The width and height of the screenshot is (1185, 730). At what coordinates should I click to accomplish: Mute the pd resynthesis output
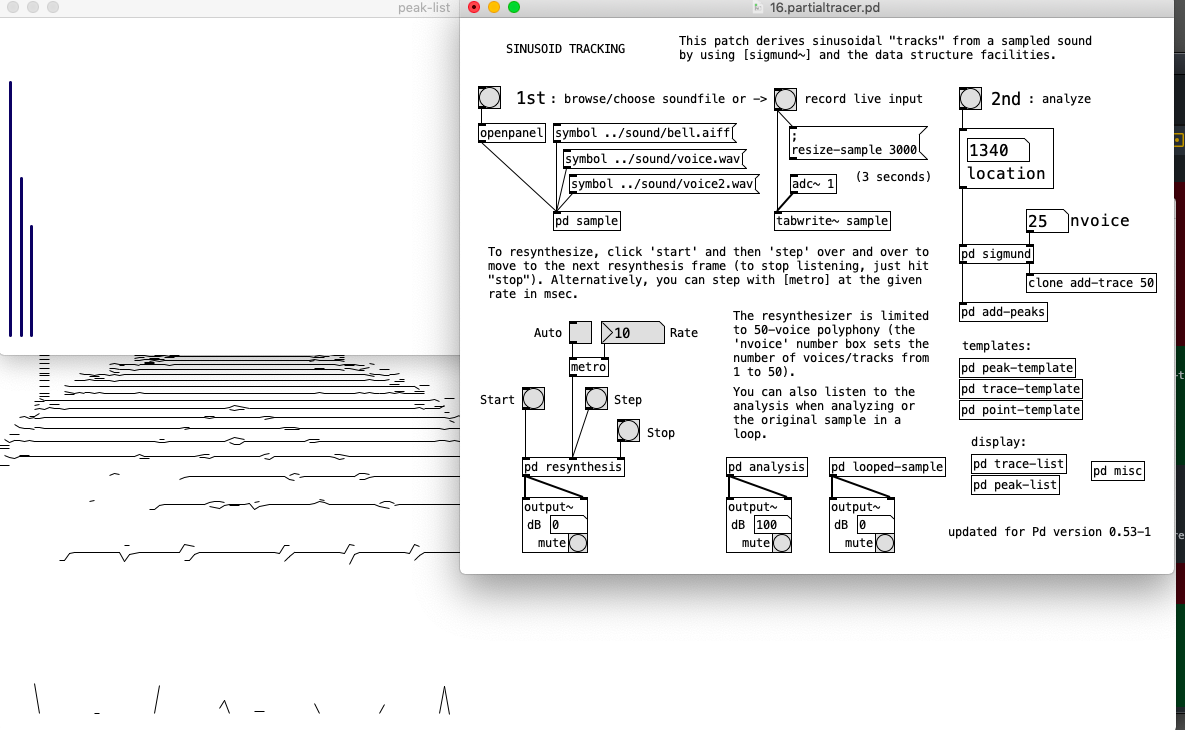click(x=577, y=542)
